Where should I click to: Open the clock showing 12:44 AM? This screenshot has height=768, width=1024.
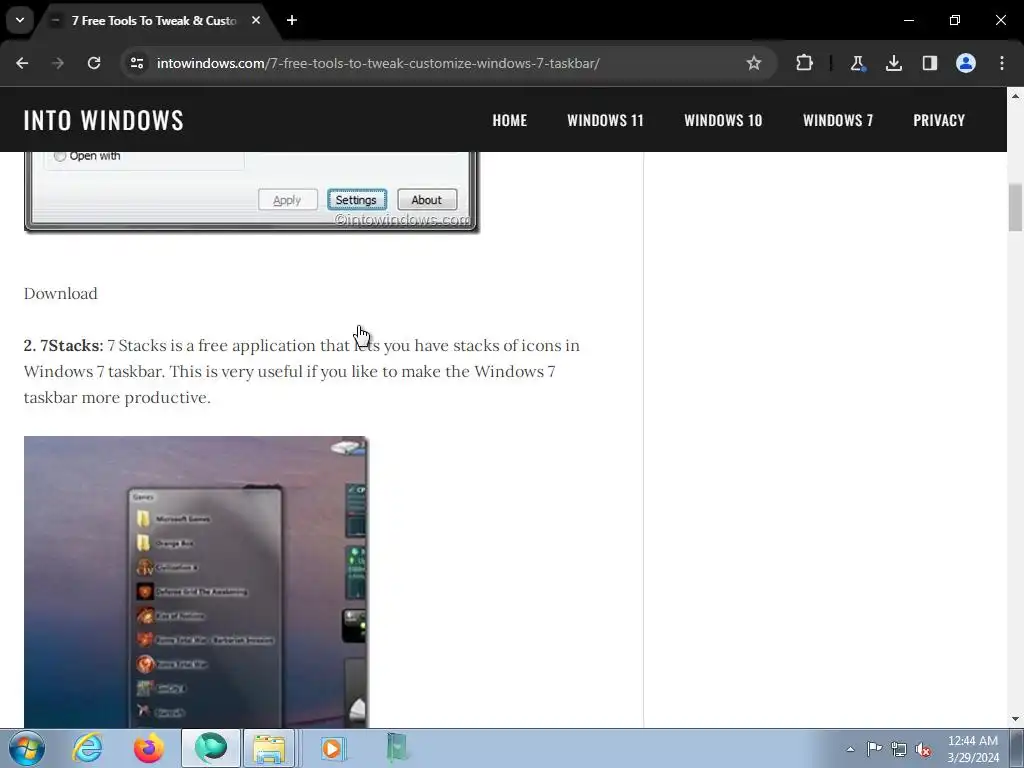point(973,748)
